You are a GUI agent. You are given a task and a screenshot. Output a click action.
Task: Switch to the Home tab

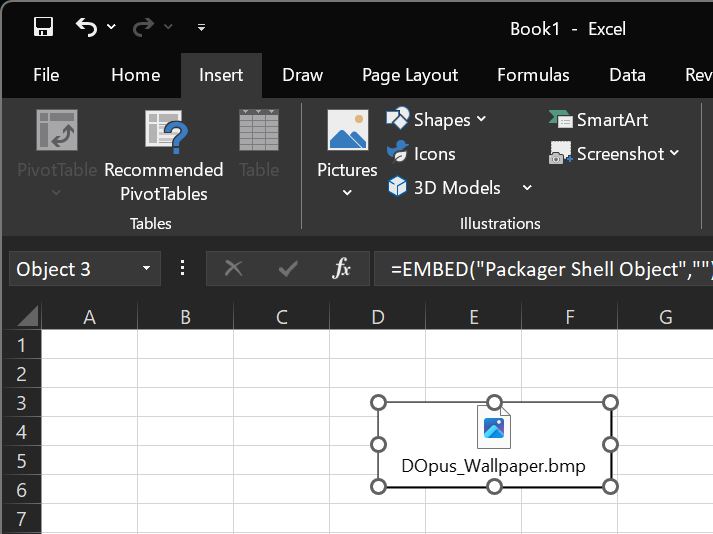coord(136,75)
